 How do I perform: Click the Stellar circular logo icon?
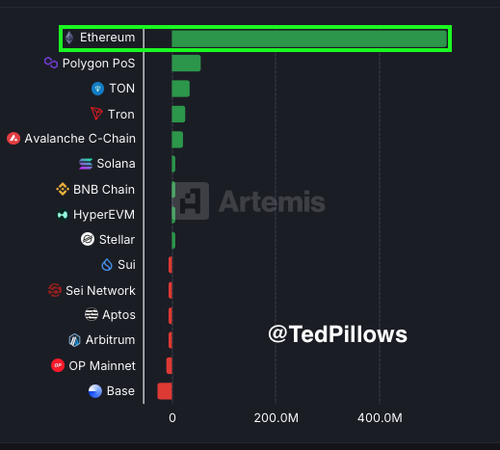[x=88, y=239]
